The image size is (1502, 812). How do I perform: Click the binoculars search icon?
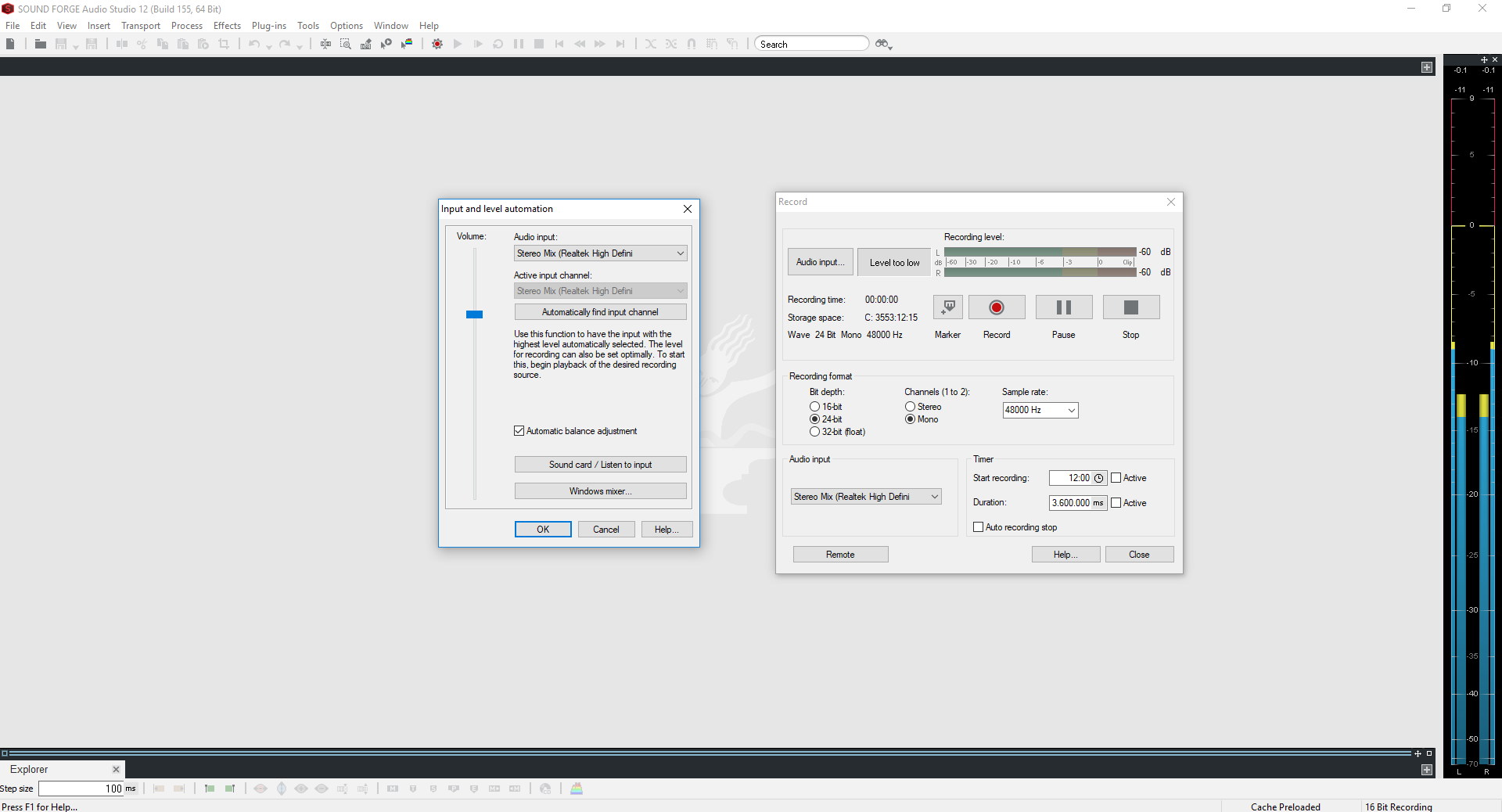pyautogui.click(x=882, y=44)
